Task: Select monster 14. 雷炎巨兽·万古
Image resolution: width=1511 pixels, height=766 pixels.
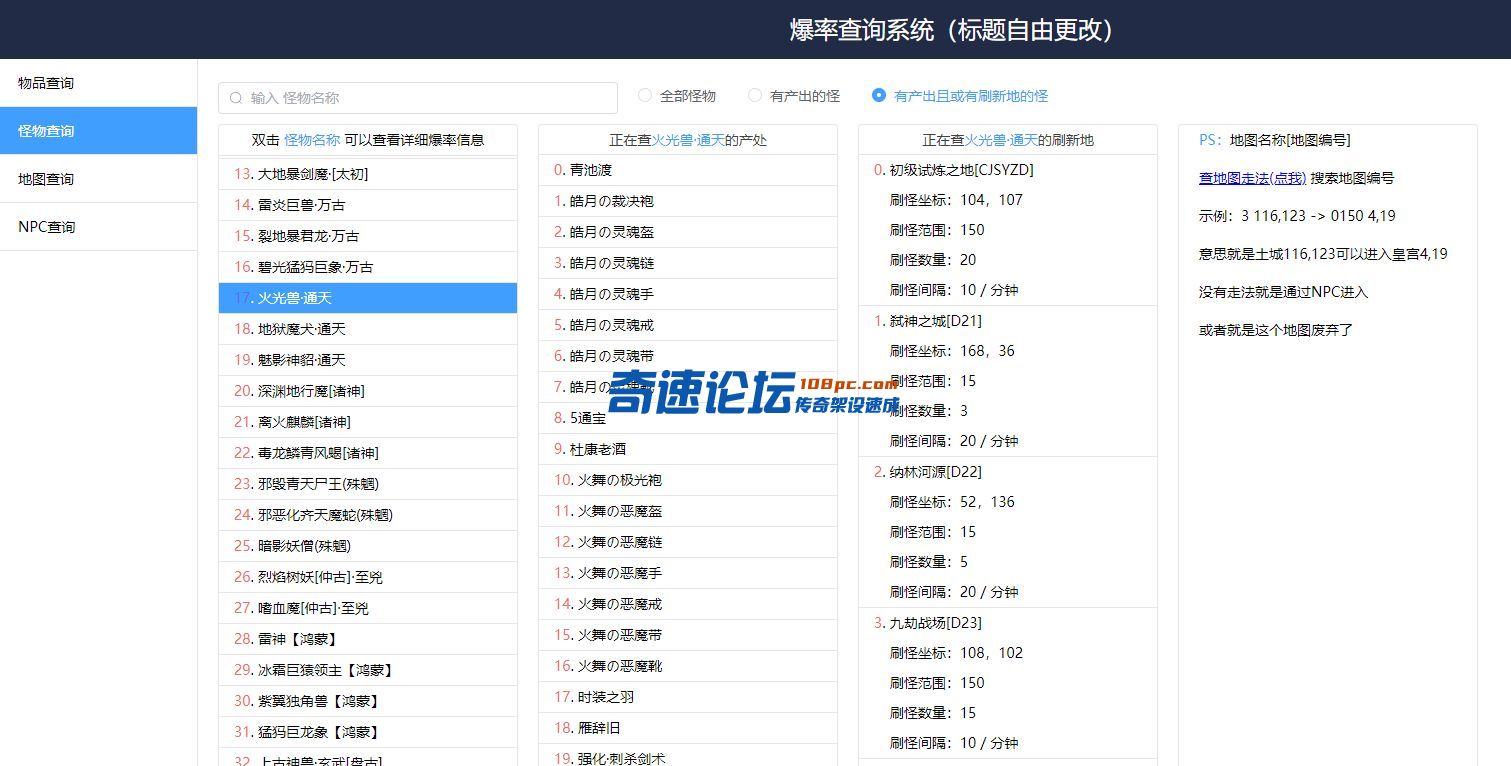Action: pos(368,205)
